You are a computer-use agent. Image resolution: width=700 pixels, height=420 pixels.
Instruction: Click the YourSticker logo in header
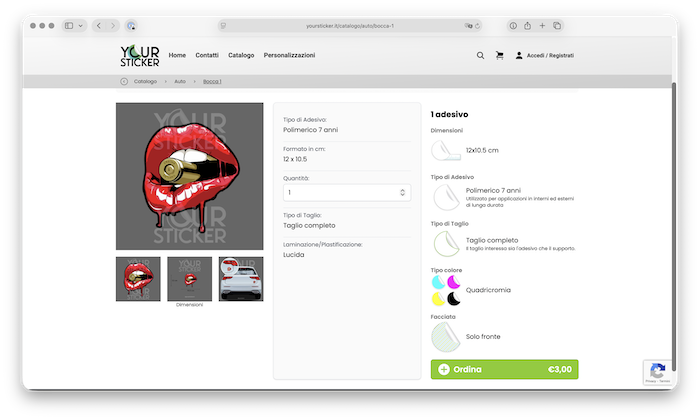pyautogui.click(x=139, y=56)
